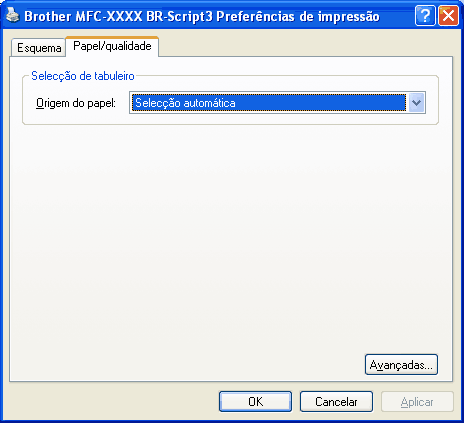Switch to the Esquema tab
This screenshot has width=464, height=423.
pyautogui.click(x=39, y=48)
